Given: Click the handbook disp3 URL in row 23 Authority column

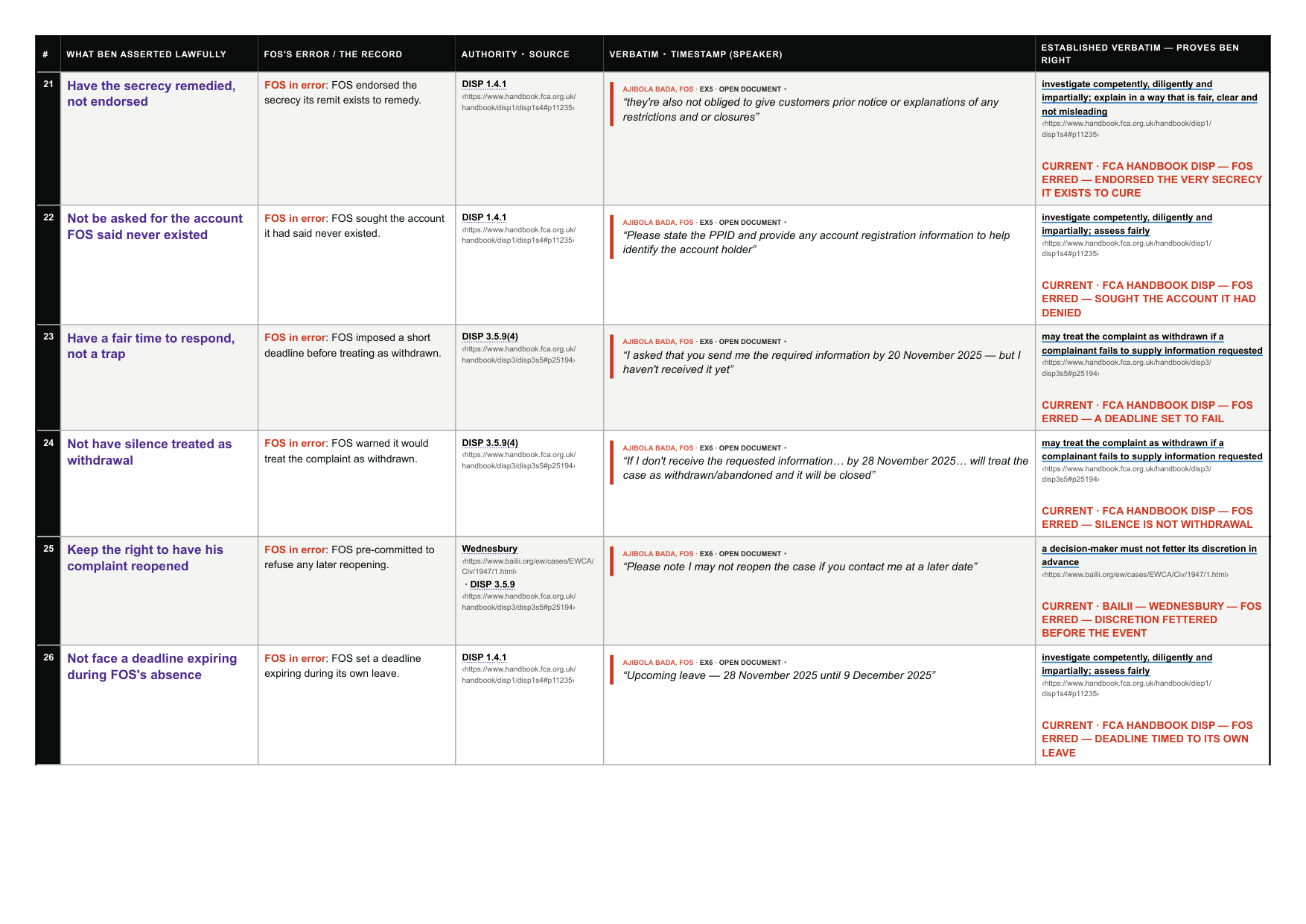Looking at the screenshot, I should (519, 354).
